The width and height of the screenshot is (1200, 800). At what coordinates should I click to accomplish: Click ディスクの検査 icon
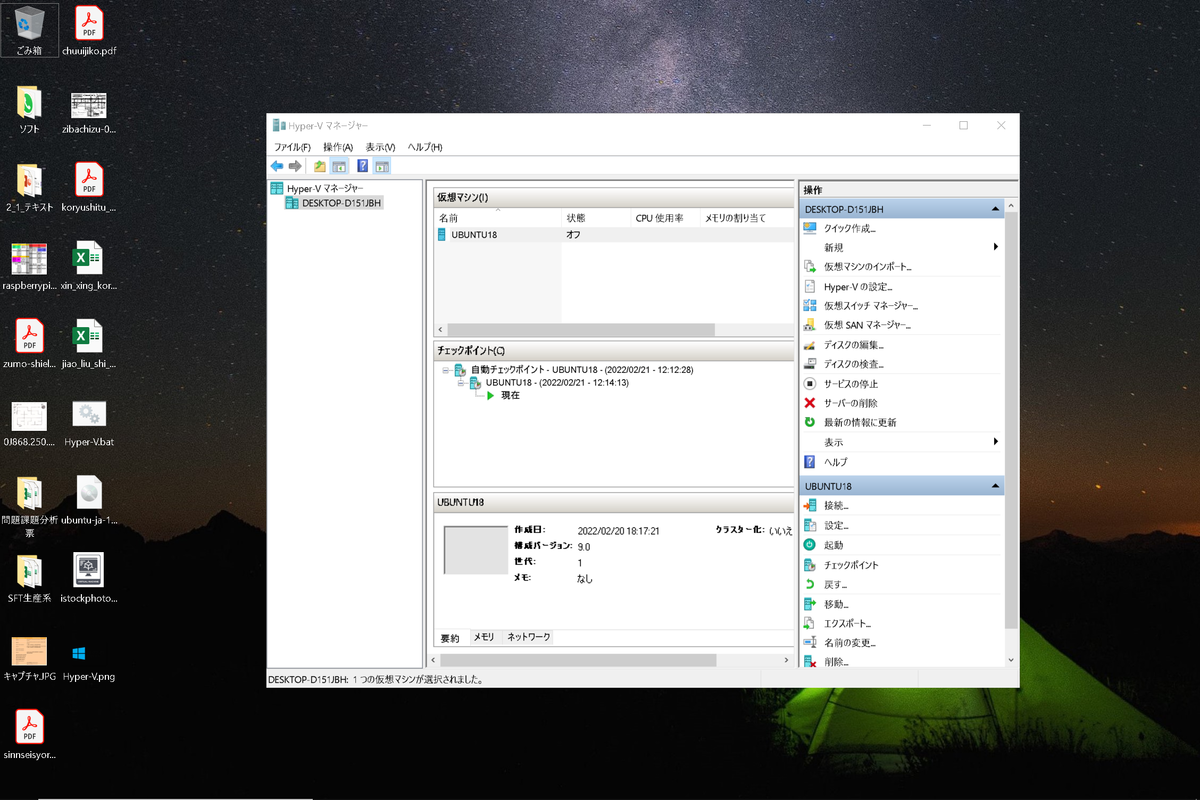(810, 364)
